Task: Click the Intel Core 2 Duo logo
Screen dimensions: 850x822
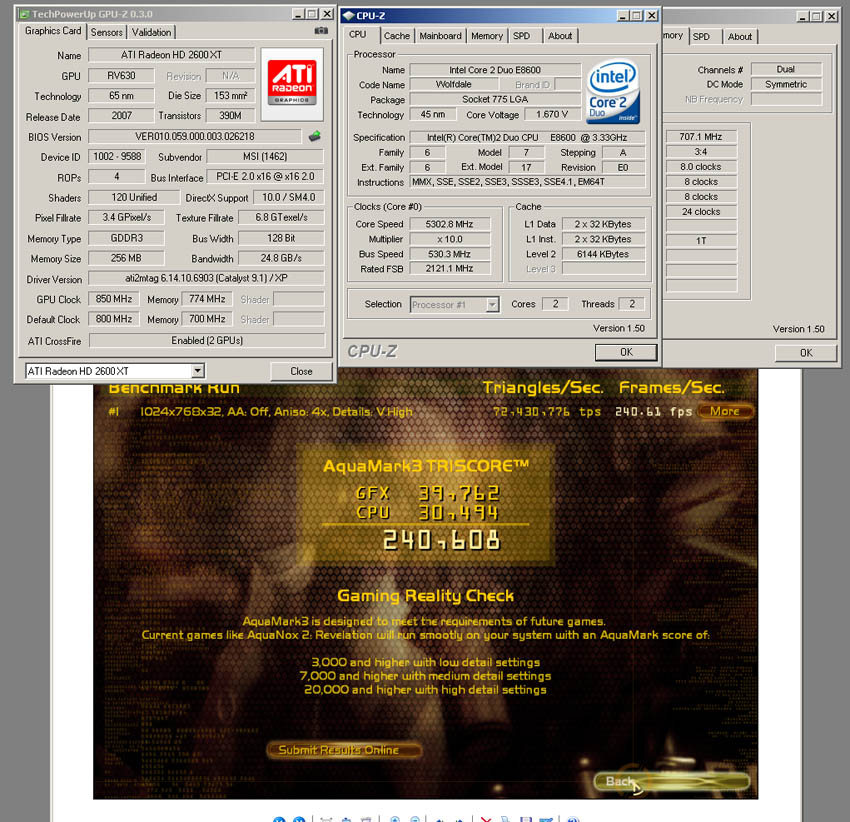Action: coord(613,91)
